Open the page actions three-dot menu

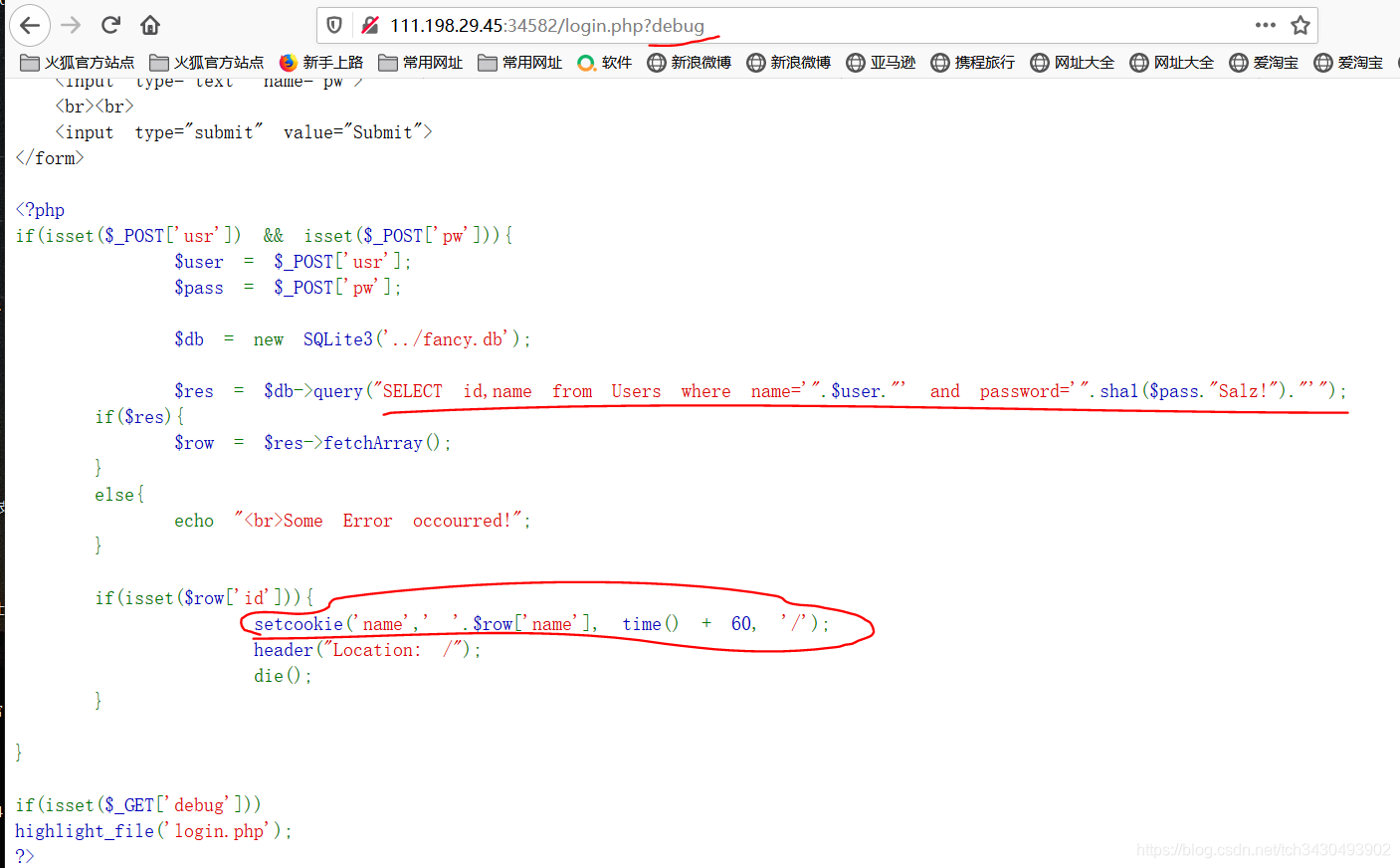tap(1266, 25)
